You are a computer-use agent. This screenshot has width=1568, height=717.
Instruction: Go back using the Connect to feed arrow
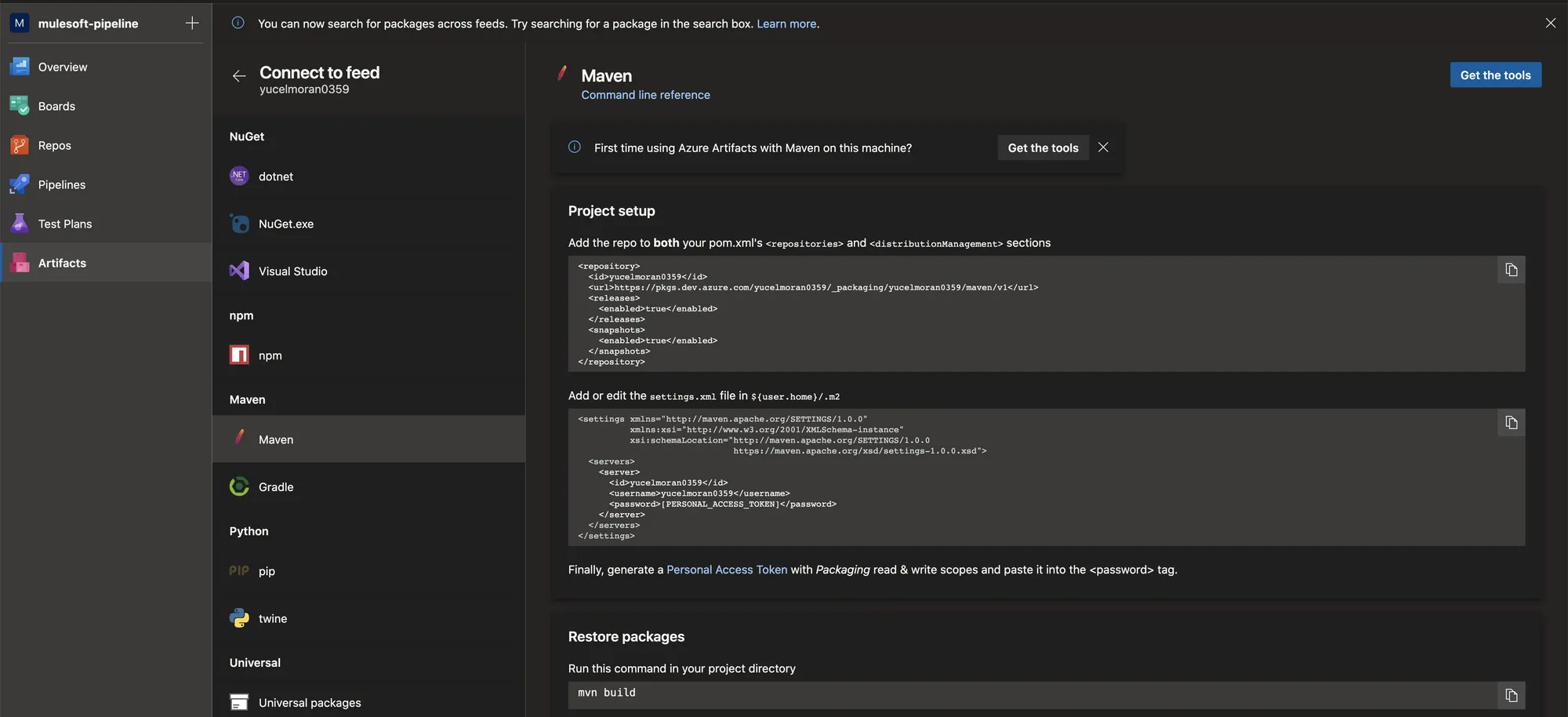click(x=239, y=76)
